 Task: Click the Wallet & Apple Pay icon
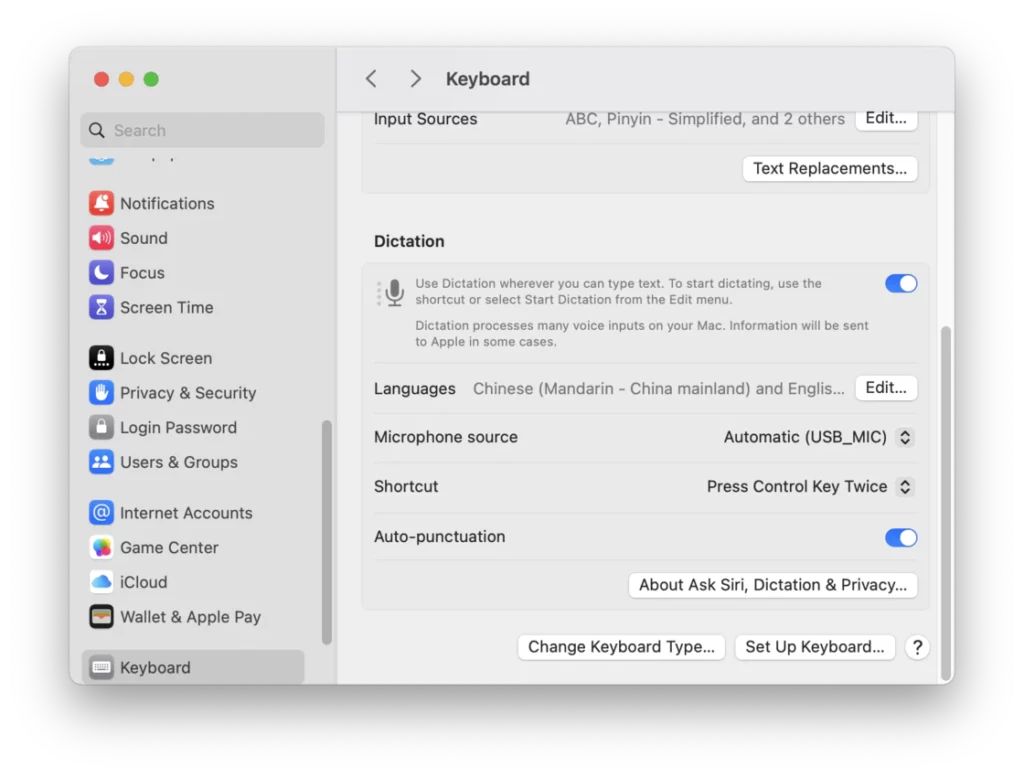tap(101, 617)
